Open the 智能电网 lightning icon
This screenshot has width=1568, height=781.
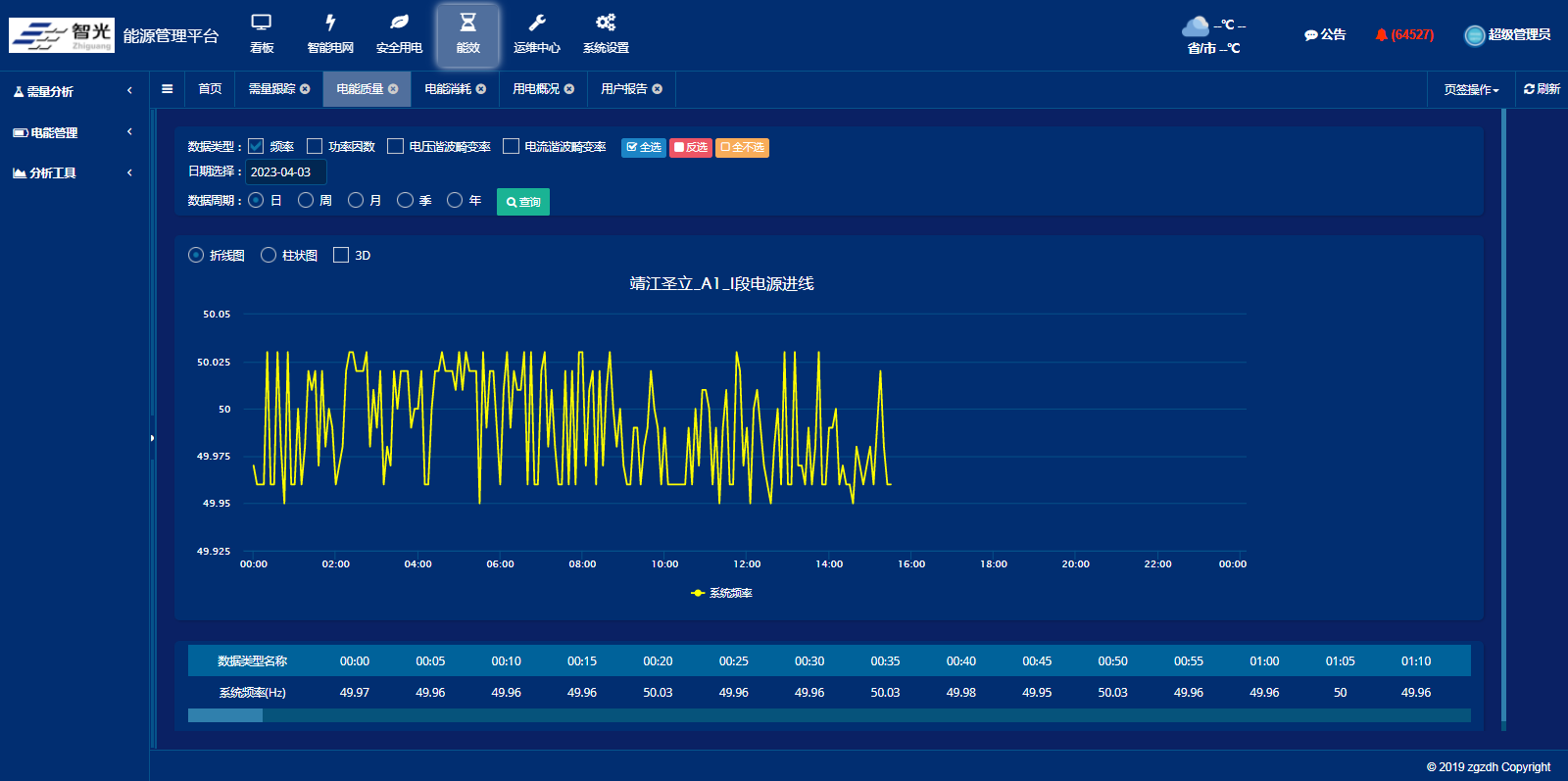tap(330, 23)
